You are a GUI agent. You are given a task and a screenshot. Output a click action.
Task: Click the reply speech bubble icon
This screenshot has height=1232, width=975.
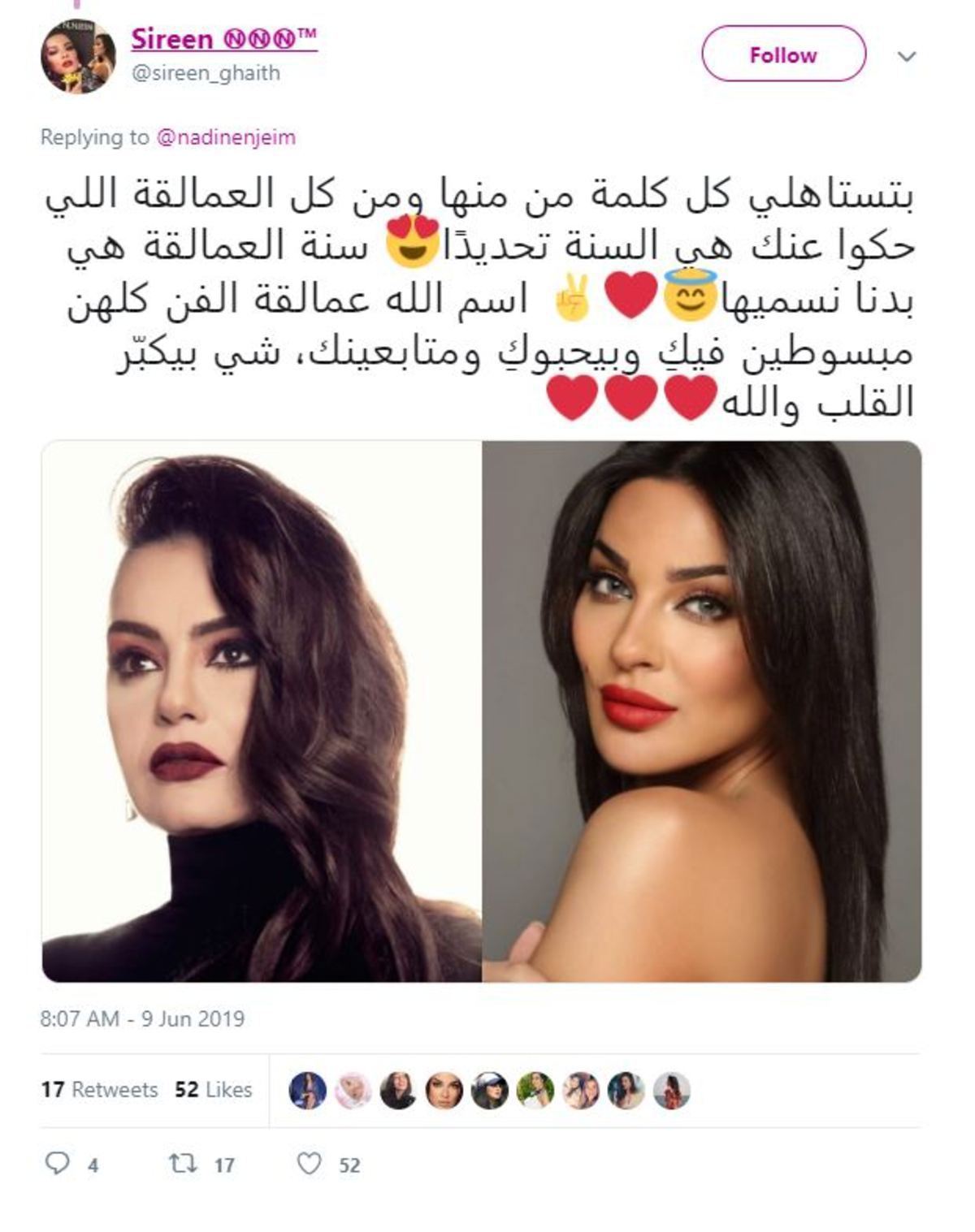pyautogui.click(x=57, y=1164)
